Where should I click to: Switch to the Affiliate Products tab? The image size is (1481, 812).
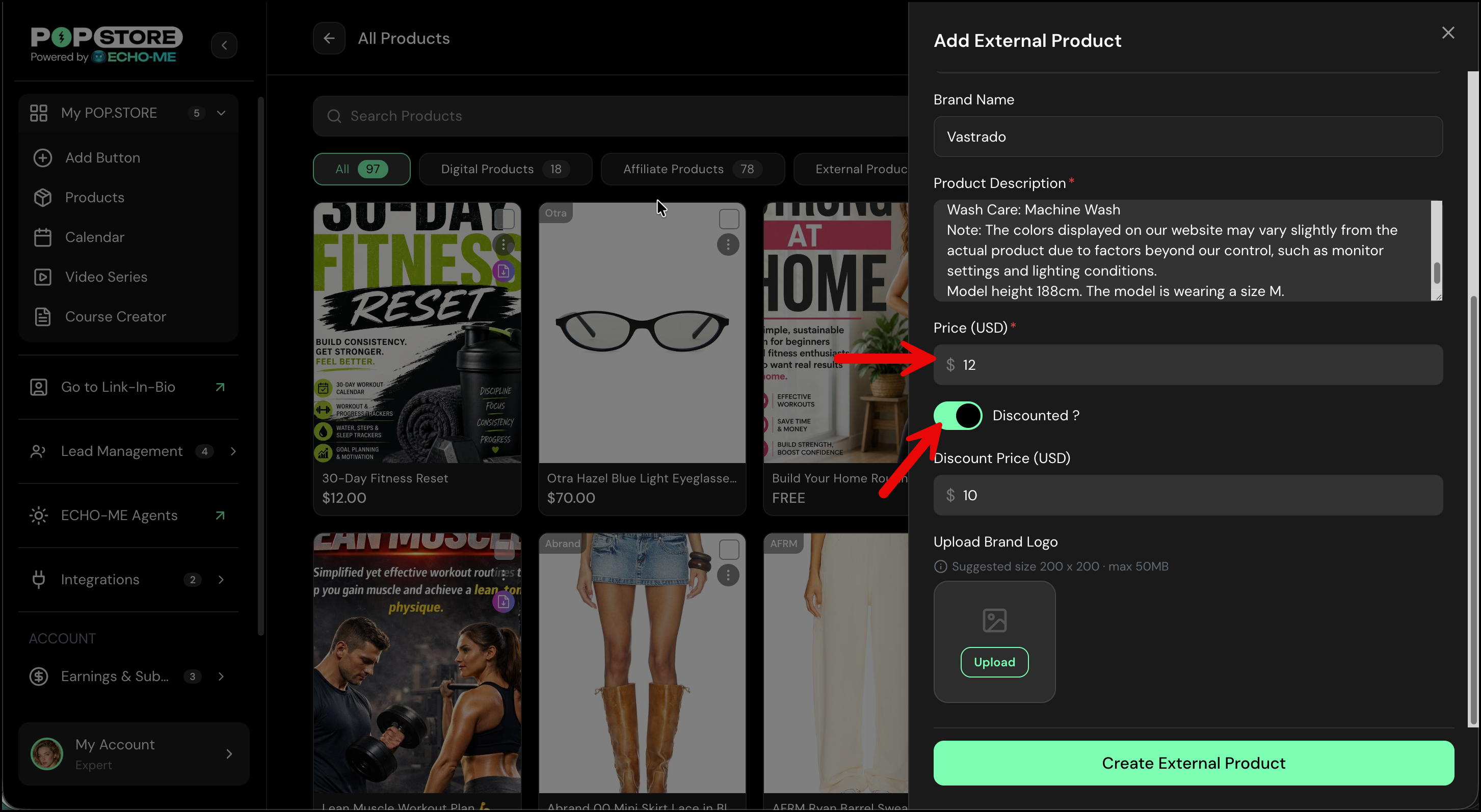point(692,169)
